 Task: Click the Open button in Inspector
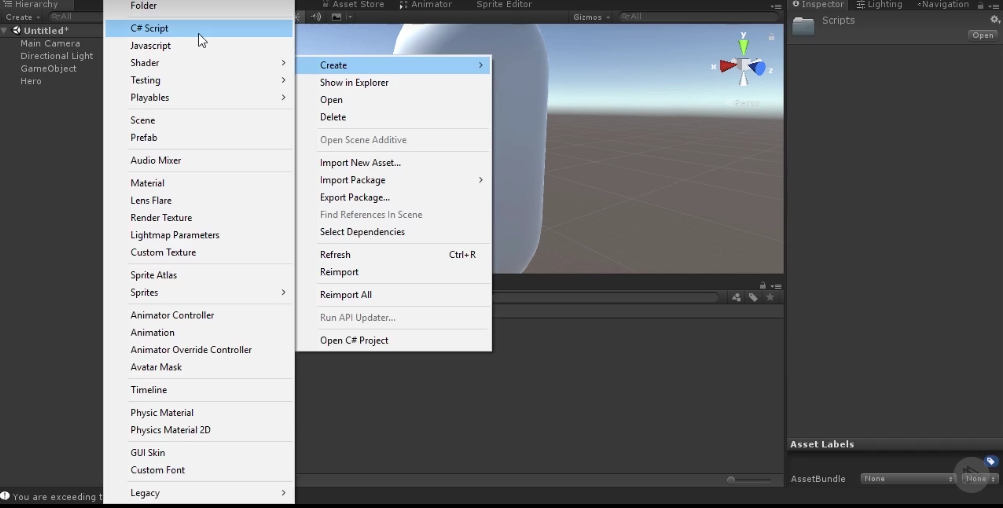pos(983,35)
